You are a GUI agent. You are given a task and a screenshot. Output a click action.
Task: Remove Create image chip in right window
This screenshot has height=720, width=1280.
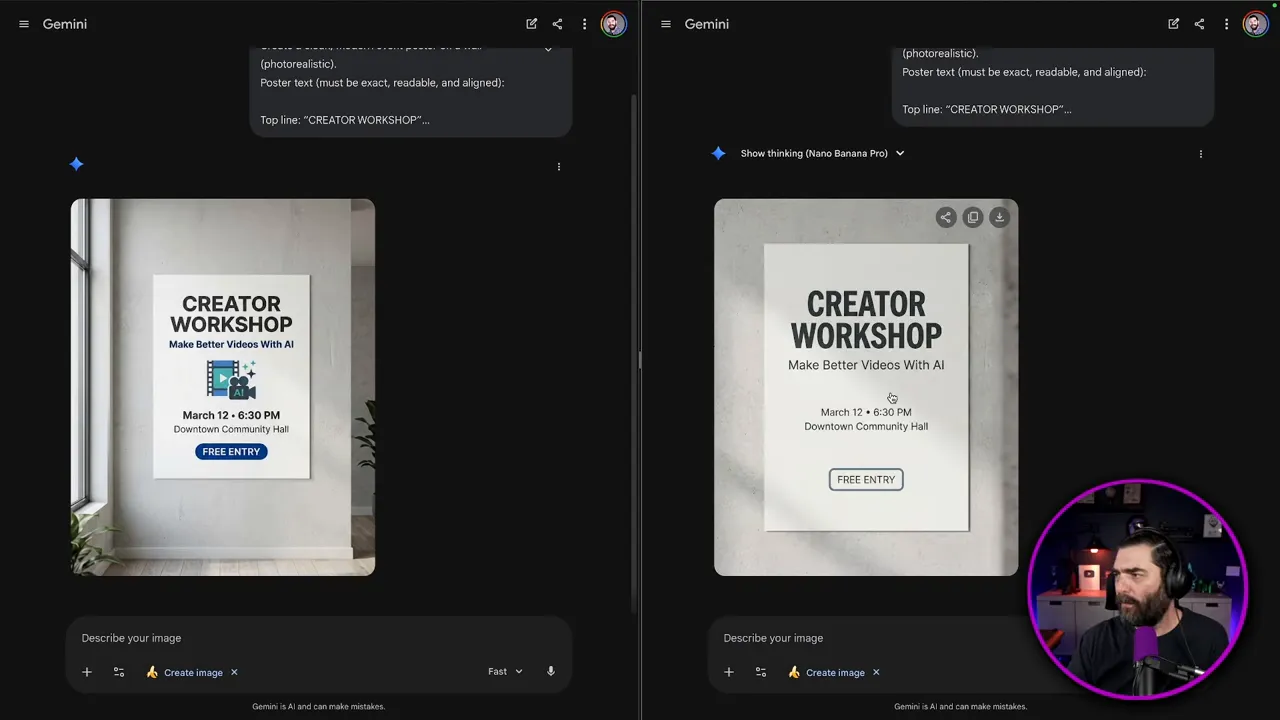[x=876, y=672]
